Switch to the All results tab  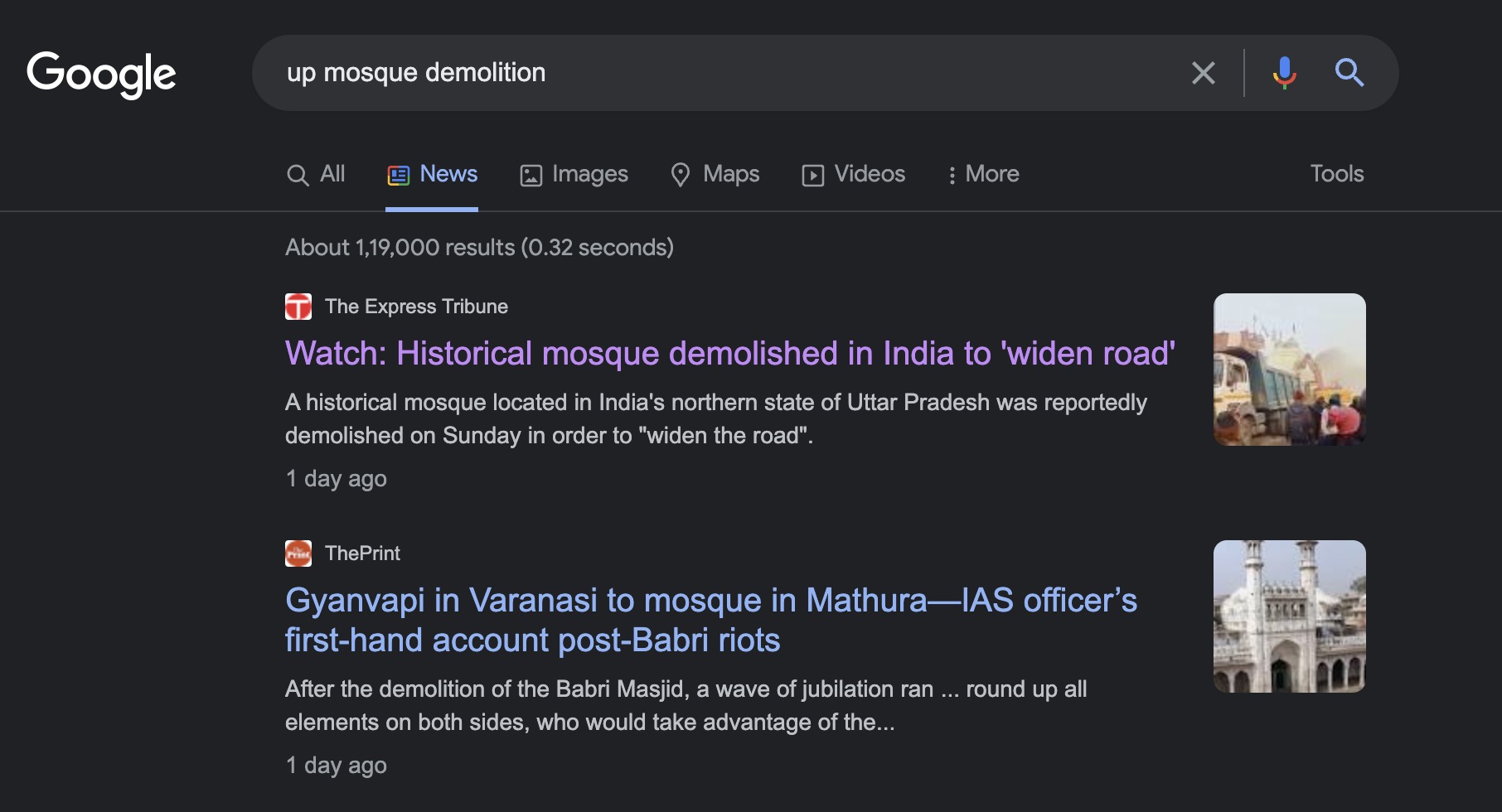coord(316,174)
